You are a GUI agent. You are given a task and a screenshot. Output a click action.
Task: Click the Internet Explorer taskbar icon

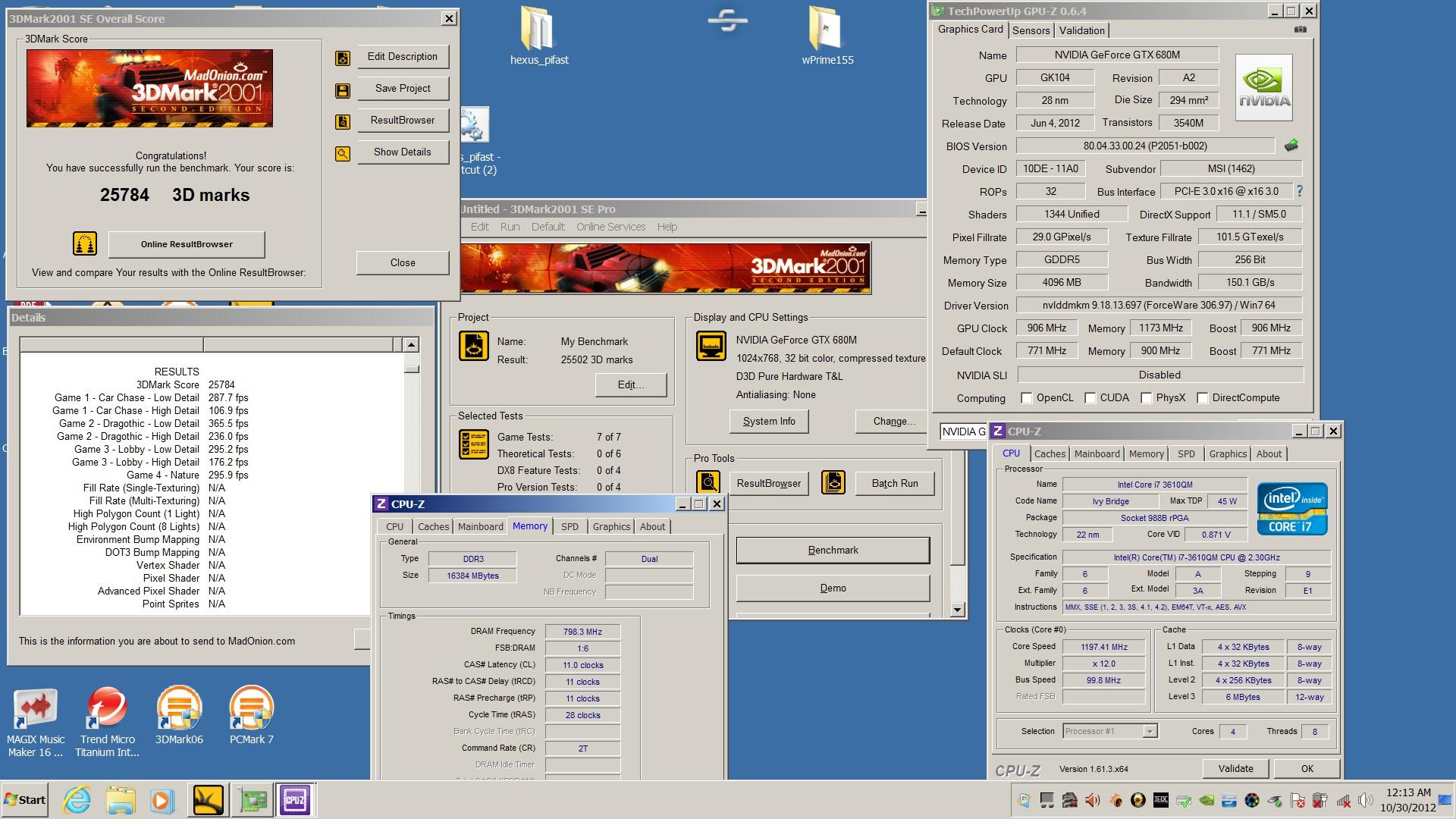(77, 800)
